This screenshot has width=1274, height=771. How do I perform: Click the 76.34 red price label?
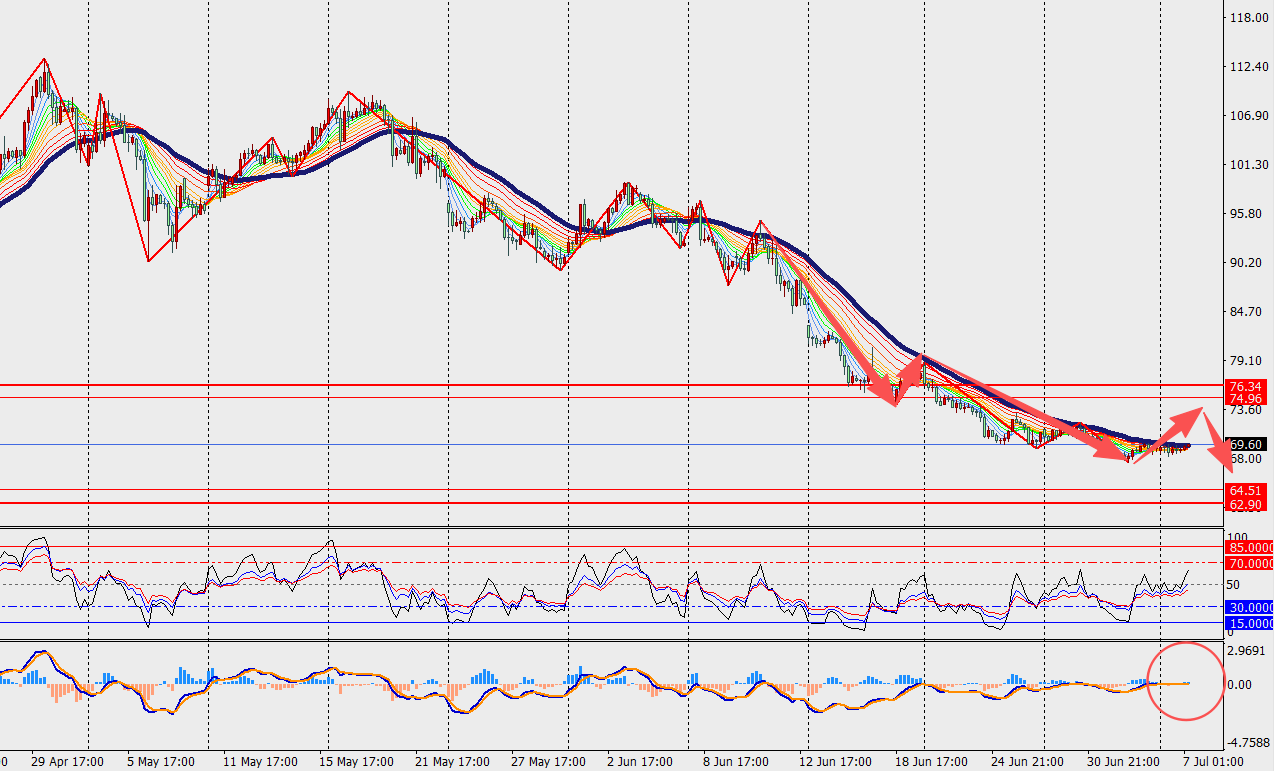pyautogui.click(x=1244, y=386)
